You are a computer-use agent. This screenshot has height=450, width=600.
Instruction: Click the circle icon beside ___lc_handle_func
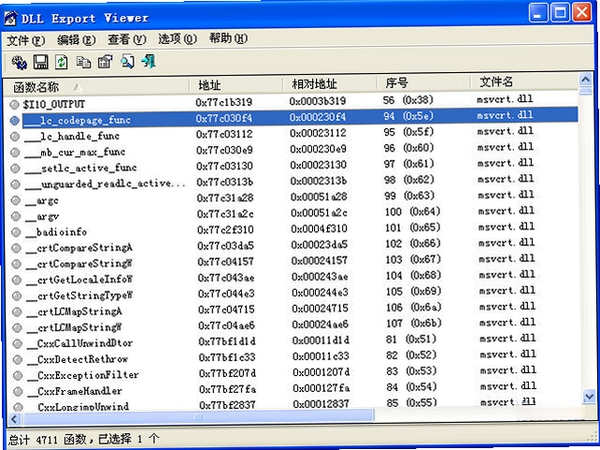[x=15, y=136]
